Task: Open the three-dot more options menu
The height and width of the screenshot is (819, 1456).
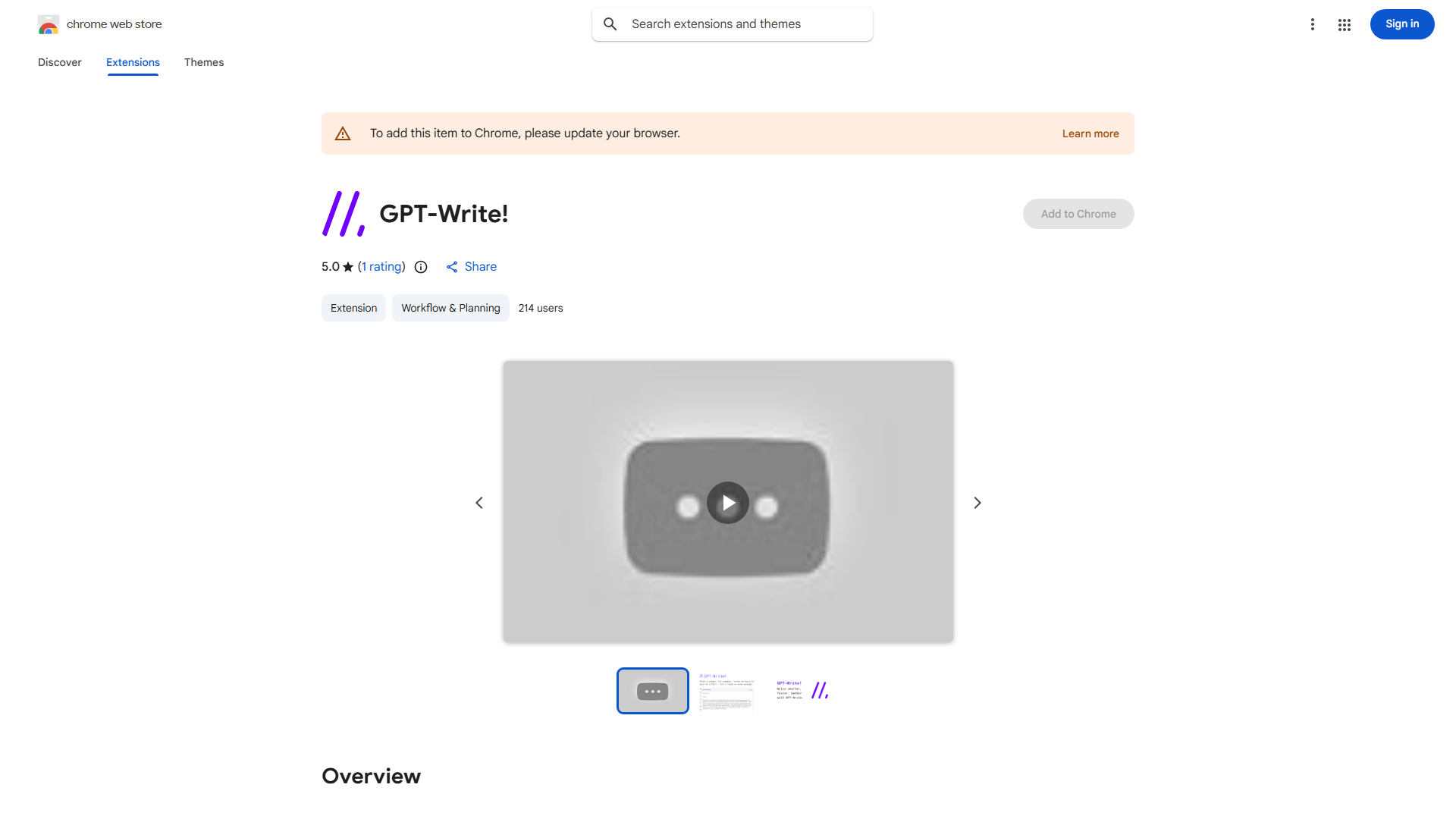Action: coord(1313,24)
